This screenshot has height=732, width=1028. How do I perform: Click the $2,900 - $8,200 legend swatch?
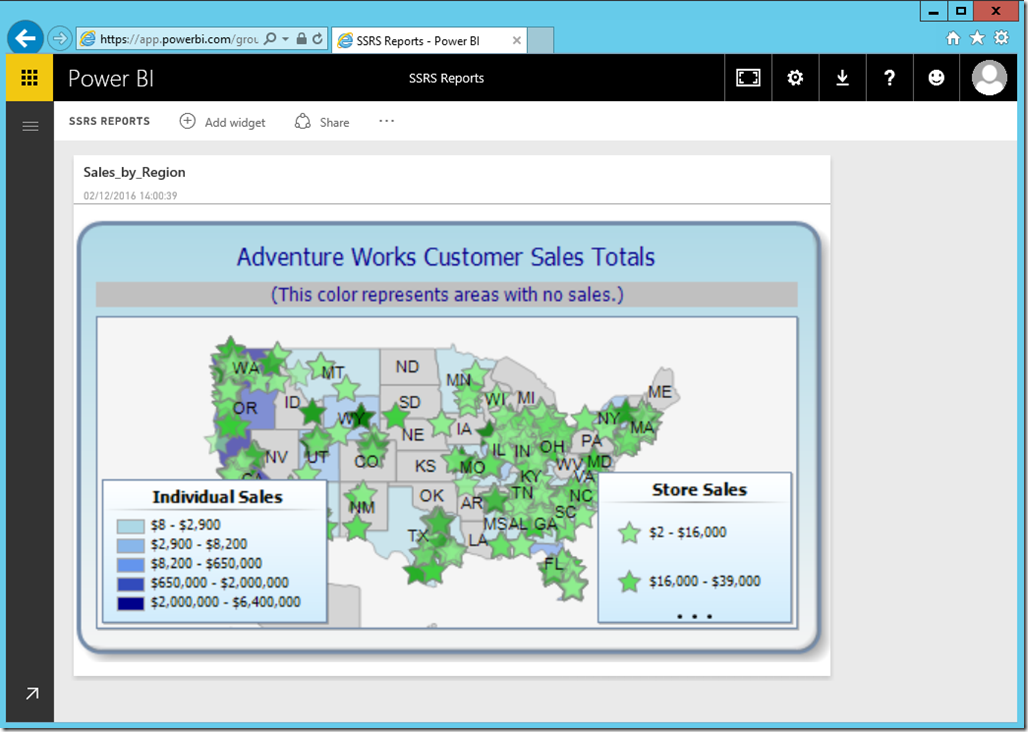[130, 545]
